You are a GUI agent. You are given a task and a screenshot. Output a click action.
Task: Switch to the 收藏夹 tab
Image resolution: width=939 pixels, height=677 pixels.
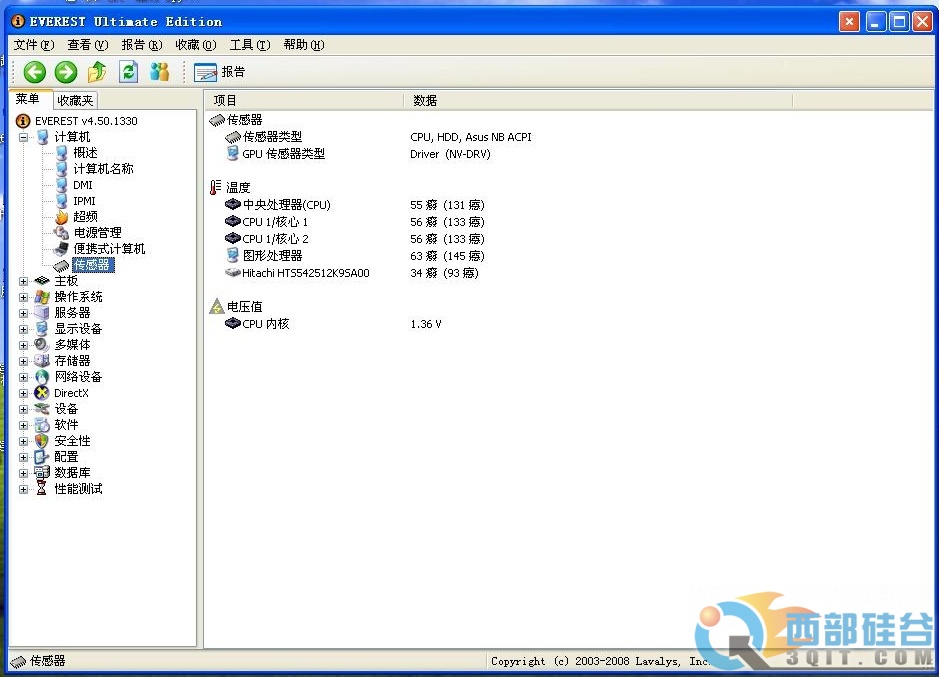click(75, 101)
